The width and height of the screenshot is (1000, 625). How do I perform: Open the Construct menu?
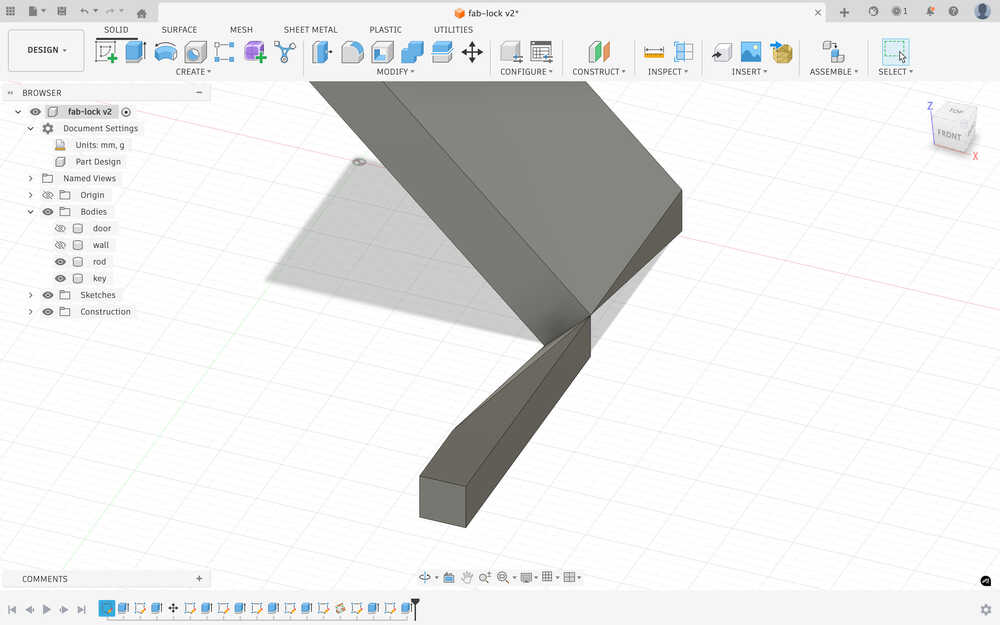coord(598,72)
